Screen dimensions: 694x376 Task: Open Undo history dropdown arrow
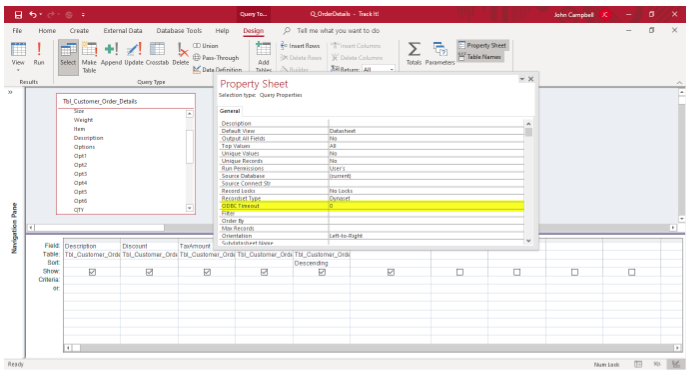41,15
